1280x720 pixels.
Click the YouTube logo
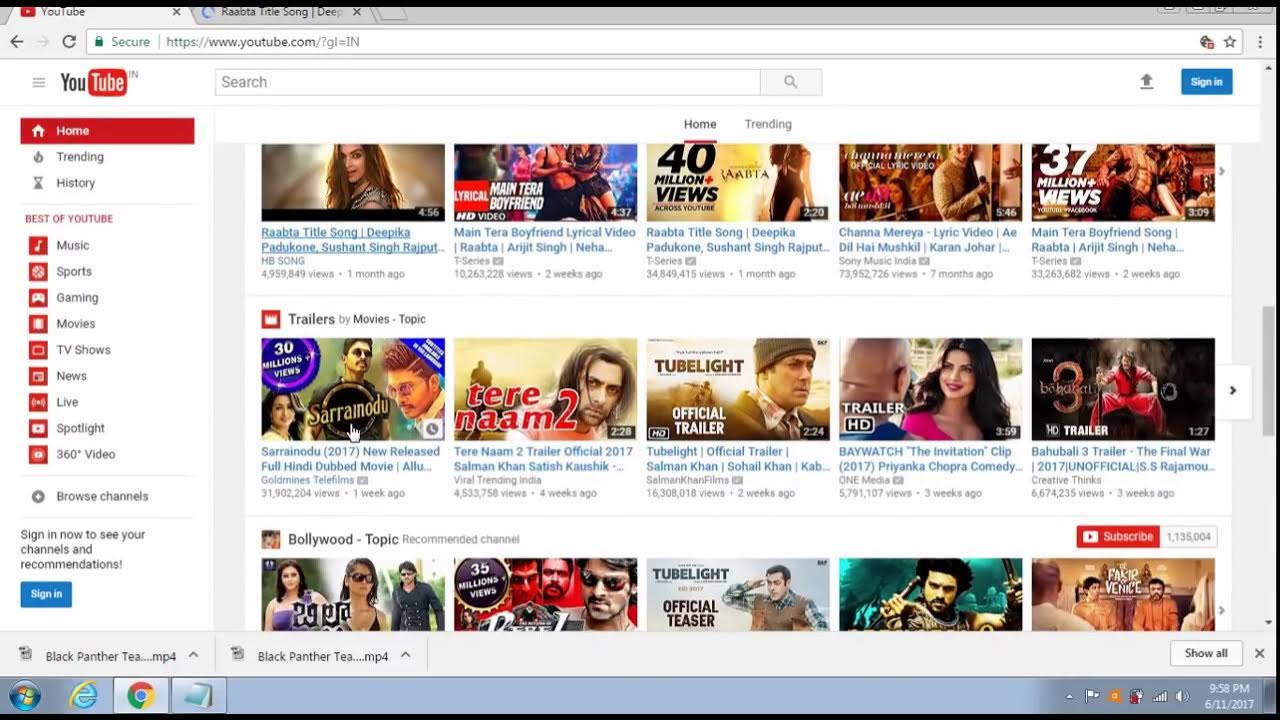(96, 82)
